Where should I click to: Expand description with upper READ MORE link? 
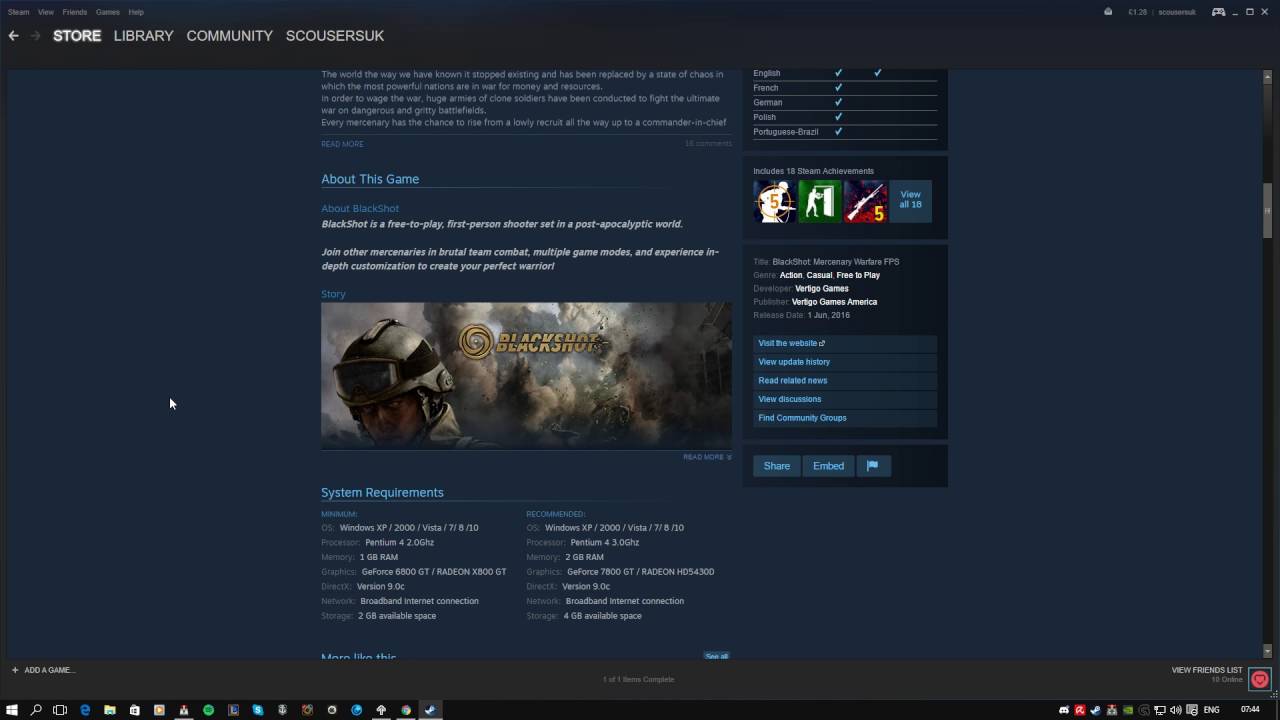point(342,144)
